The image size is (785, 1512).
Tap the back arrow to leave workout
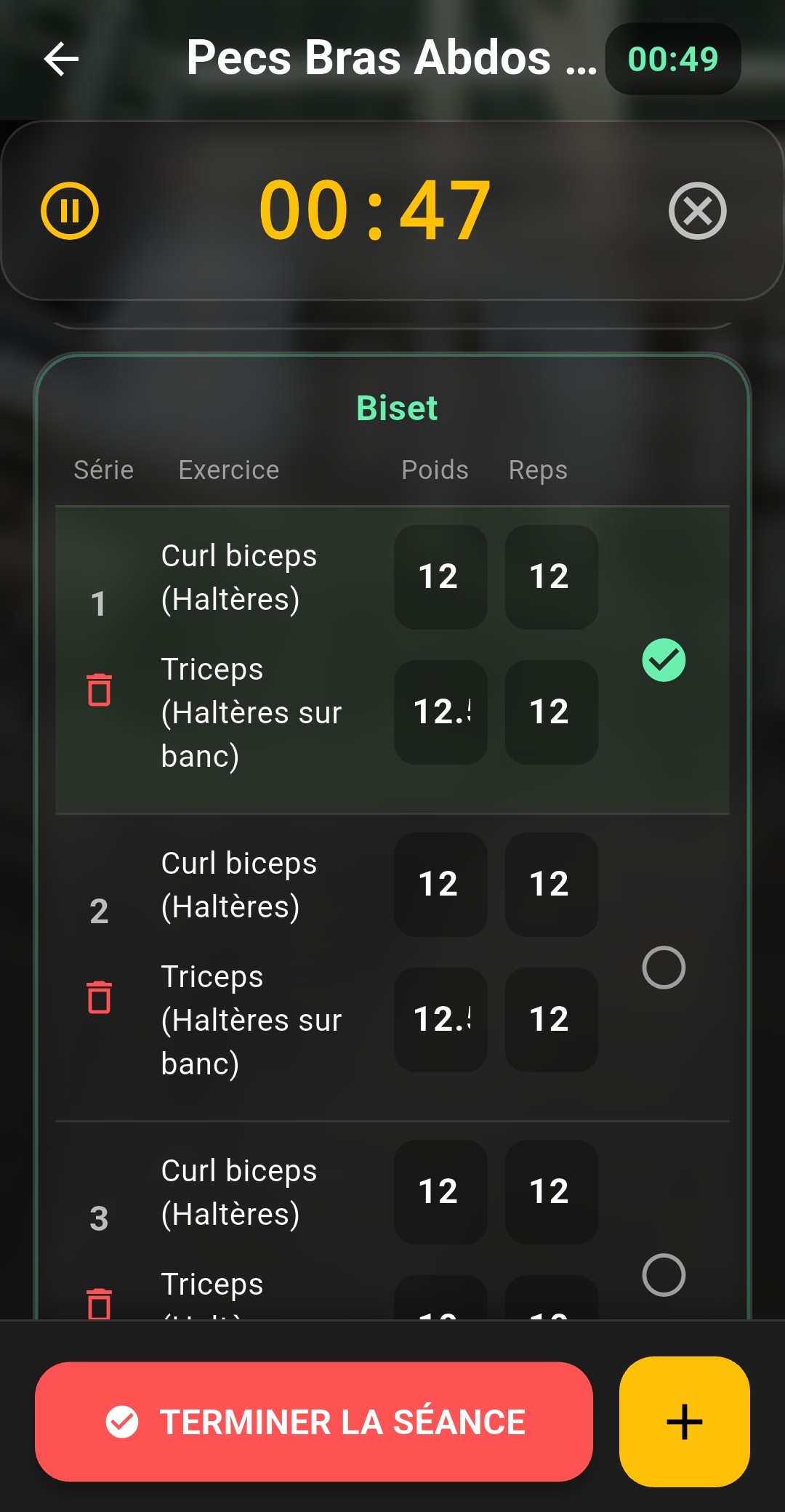click(x=62, y=59)
